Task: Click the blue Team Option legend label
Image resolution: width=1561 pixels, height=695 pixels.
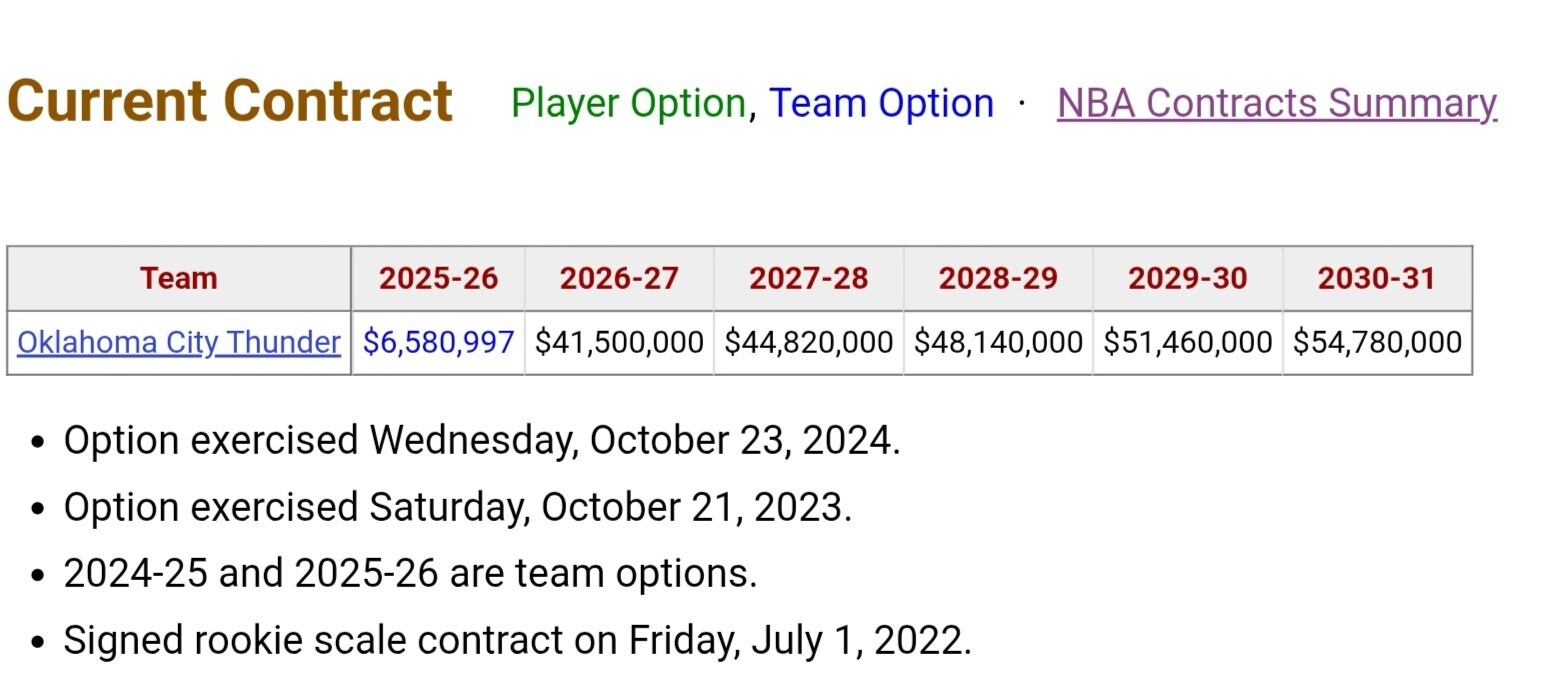Action: [x=881, y=103]
